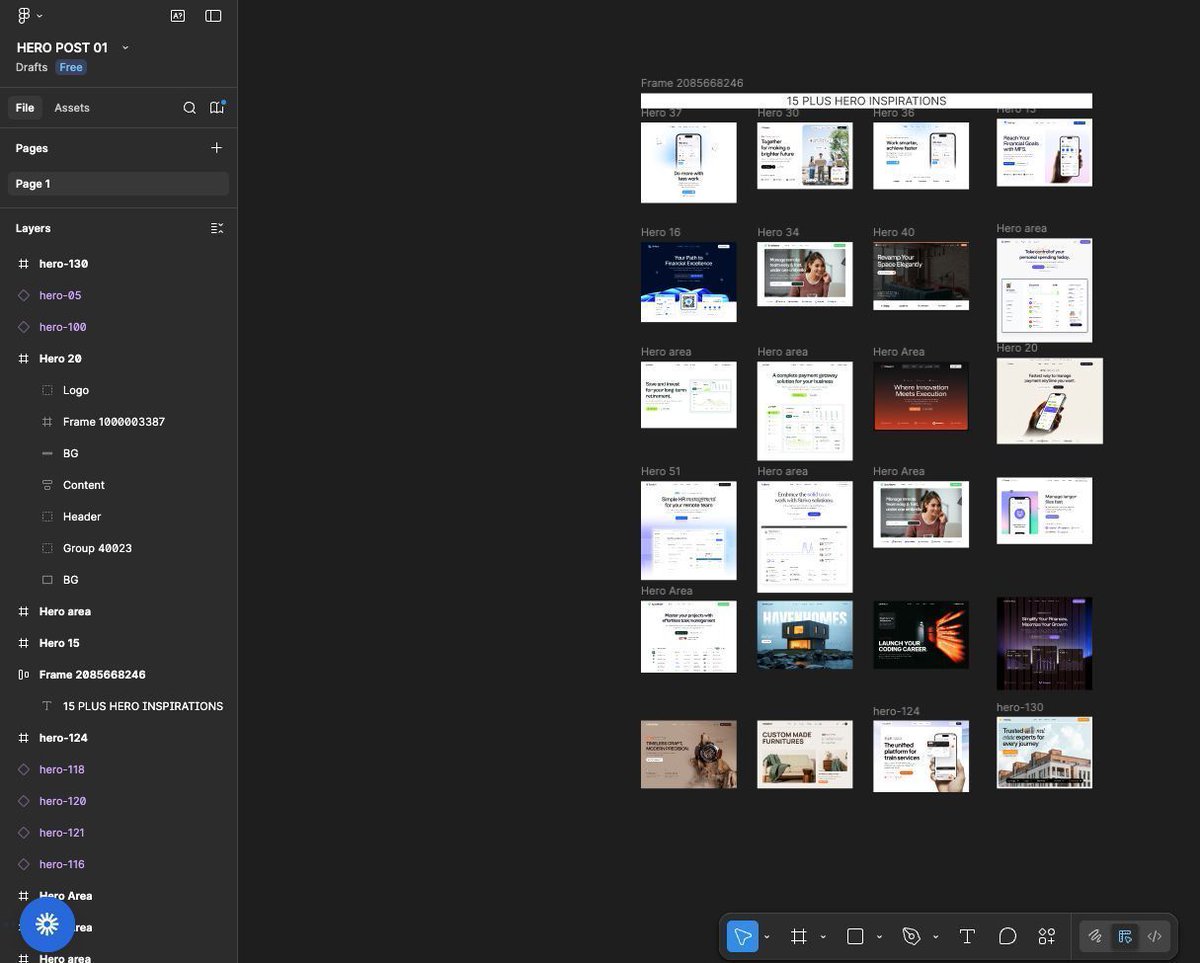Click the diamond component icon beside hero-05
The image size is (1200, 963).
point(23,295)
